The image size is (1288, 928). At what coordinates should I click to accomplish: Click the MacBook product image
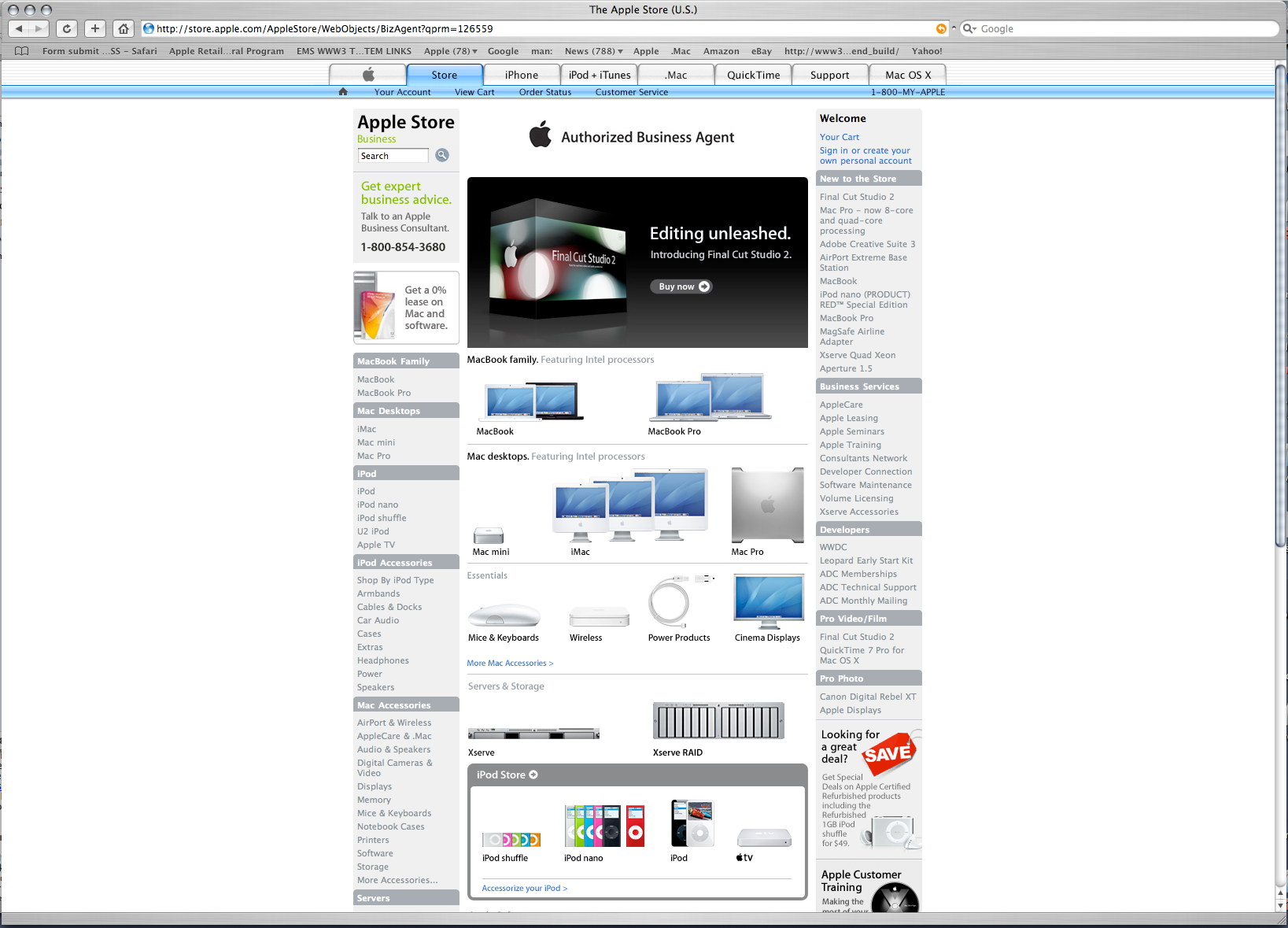[531, 401]
